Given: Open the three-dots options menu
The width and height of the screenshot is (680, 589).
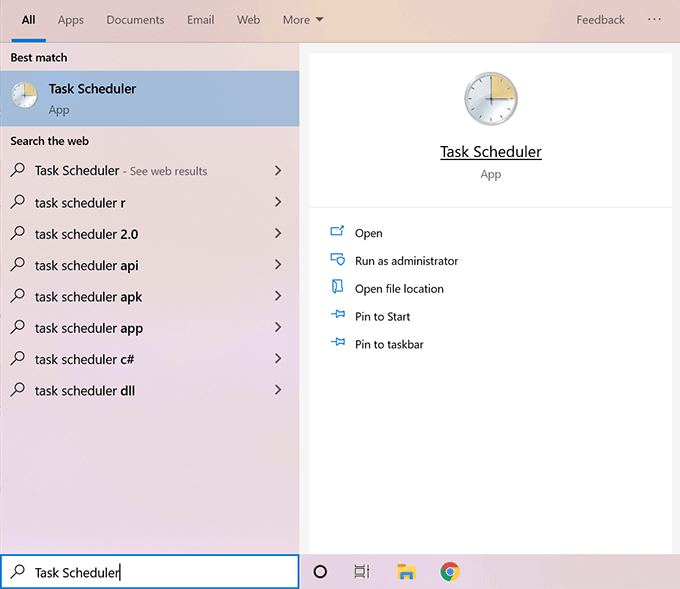Looking at the screenshot, I should (x=654, y=20).
